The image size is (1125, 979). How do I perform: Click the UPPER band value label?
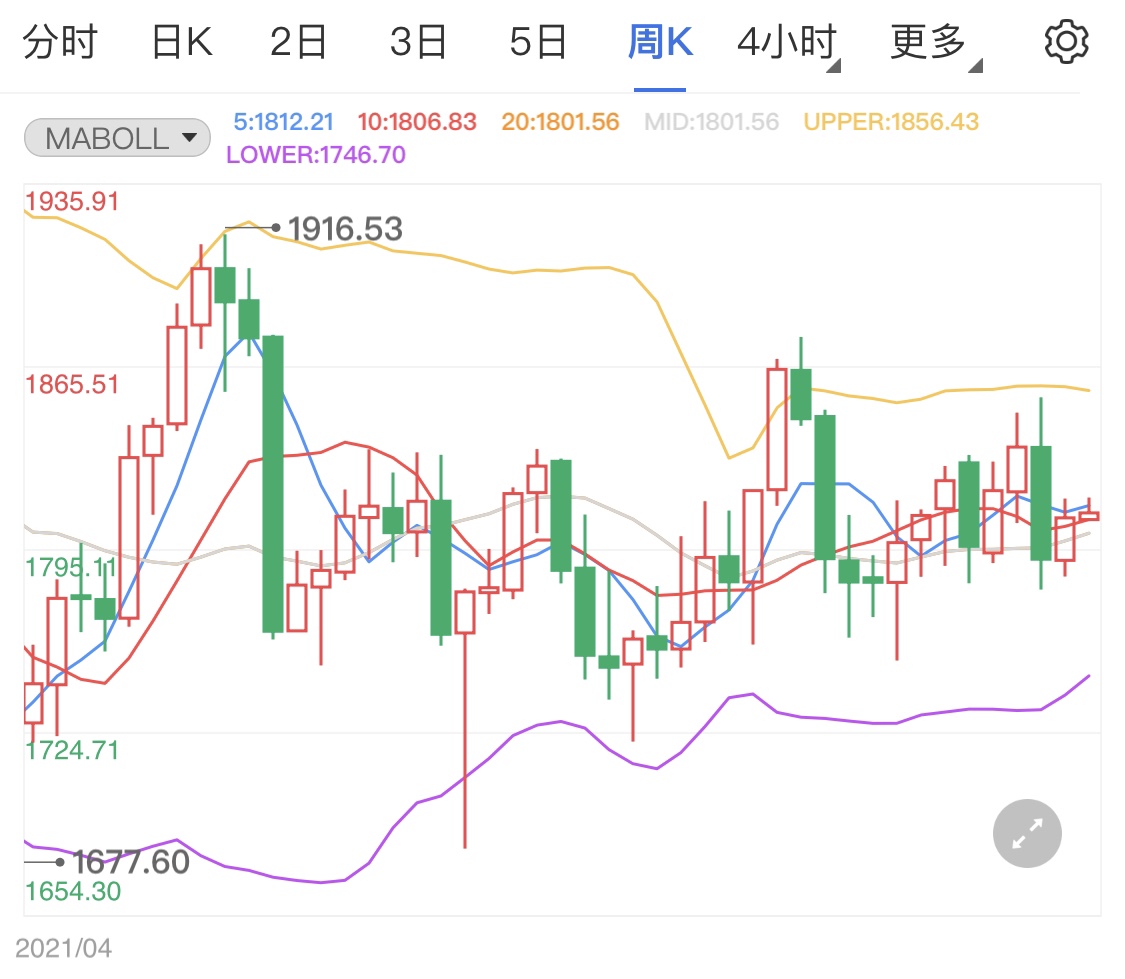coord(891,122)
